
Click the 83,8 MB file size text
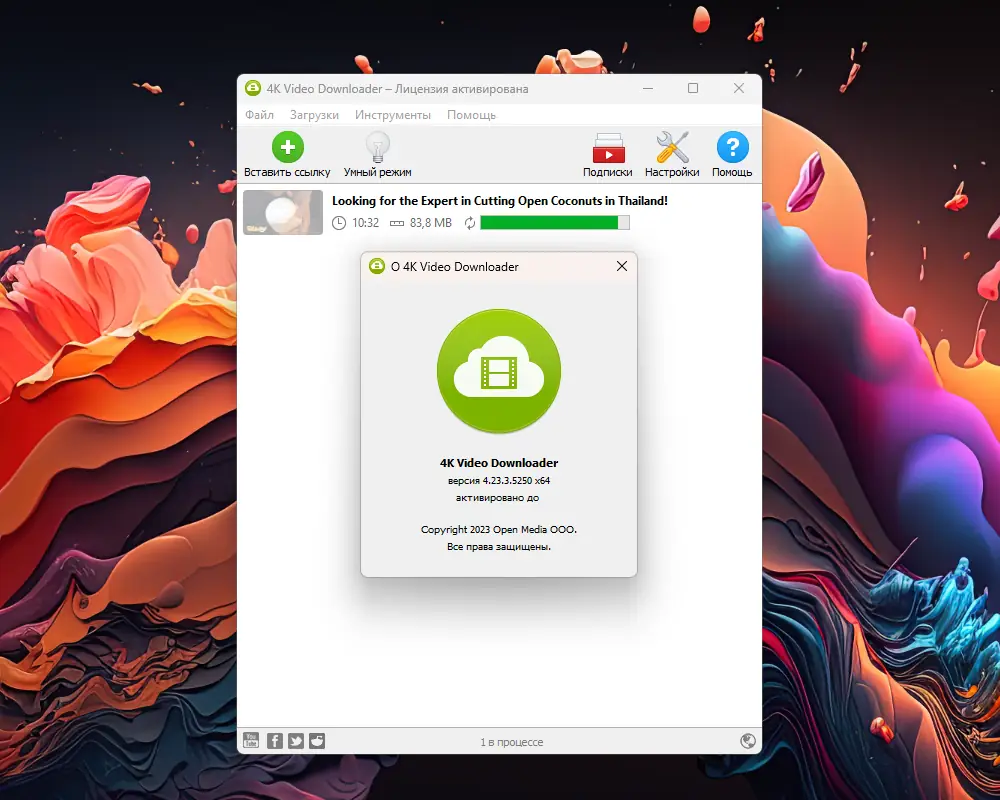click(430, 223)
